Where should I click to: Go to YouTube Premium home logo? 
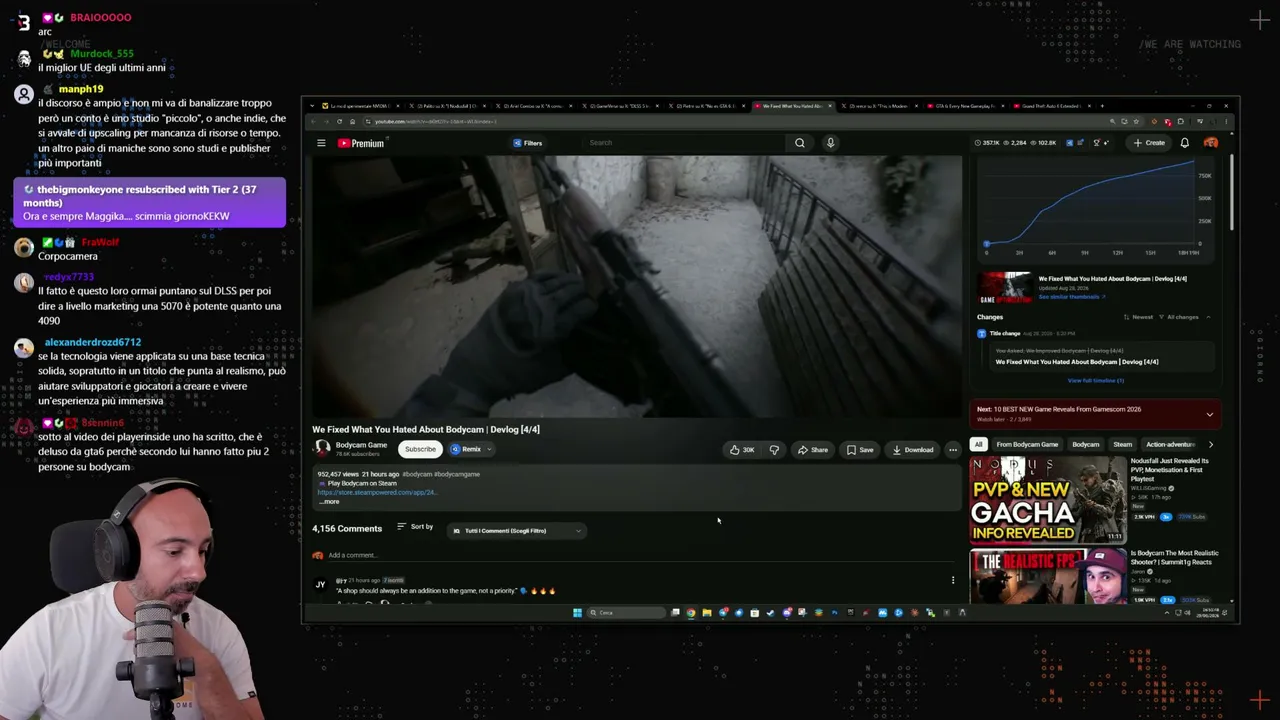point(361,143)
